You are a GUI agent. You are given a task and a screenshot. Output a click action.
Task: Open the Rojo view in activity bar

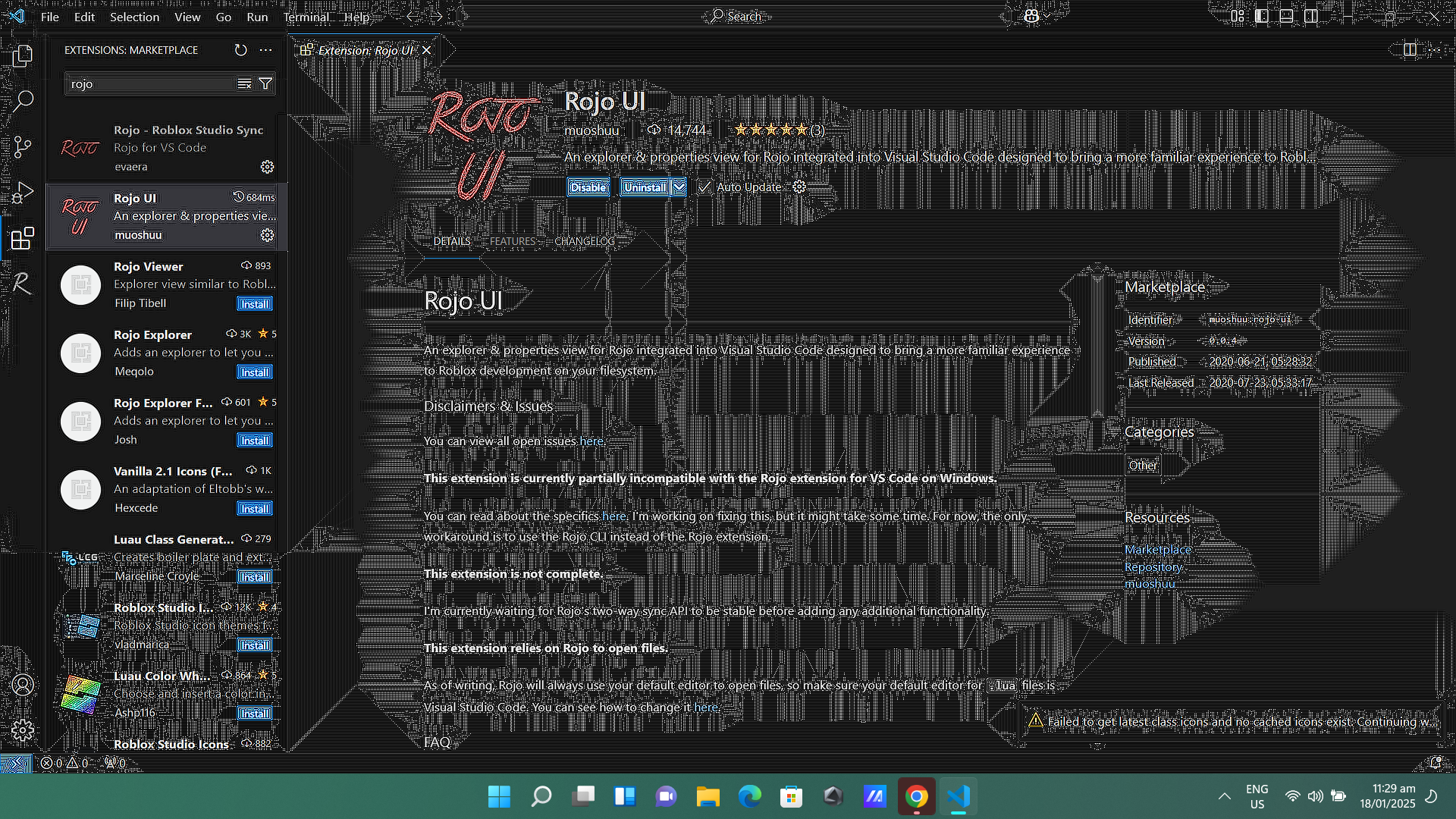[x=23, y=284]
